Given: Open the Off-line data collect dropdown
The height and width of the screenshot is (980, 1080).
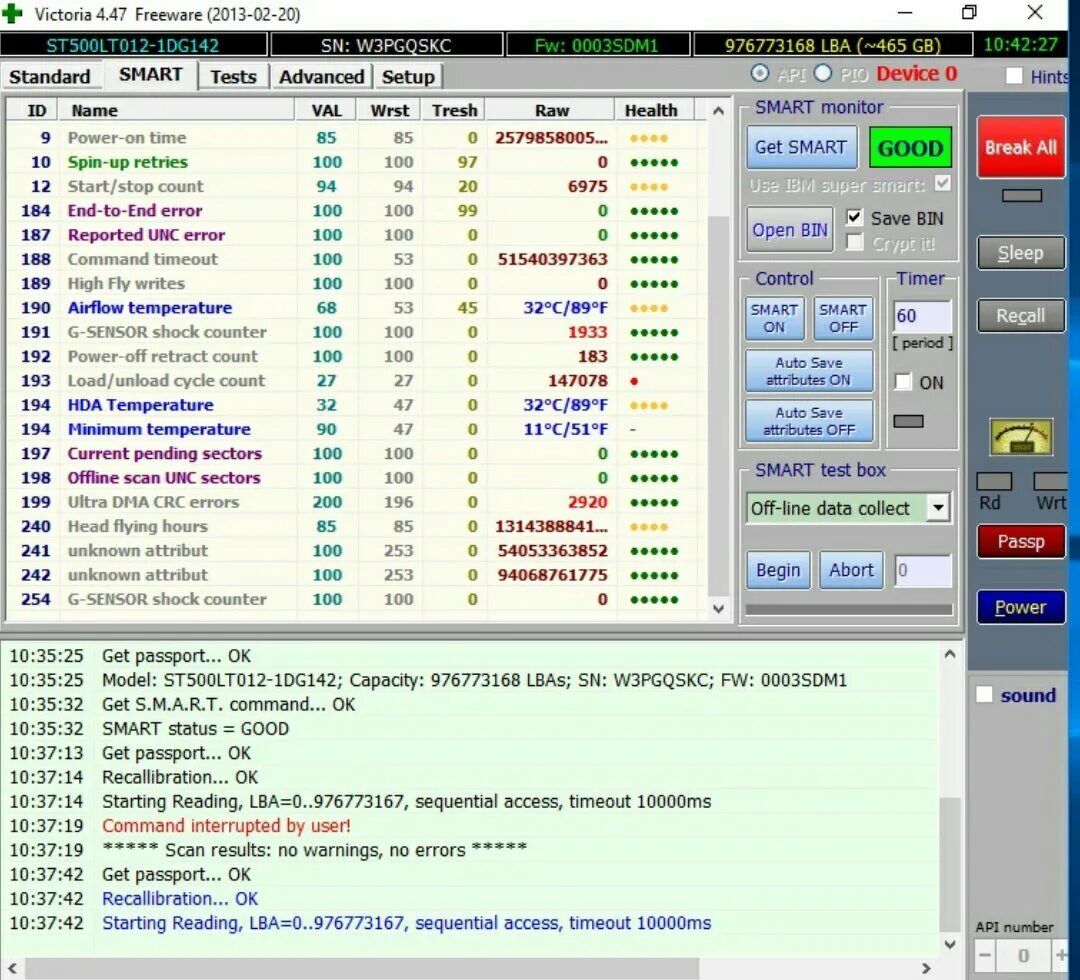Looking at the screenshot, I should [x=938, y=508].
